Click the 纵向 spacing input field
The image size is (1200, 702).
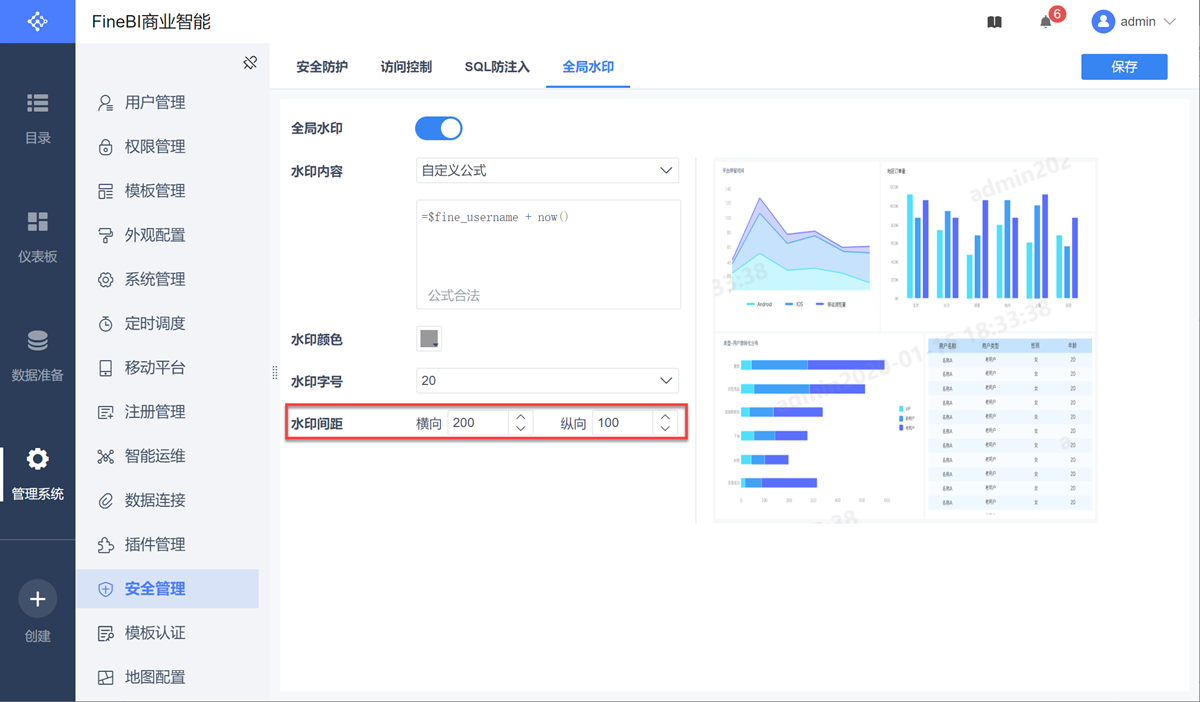click(623, 423)
